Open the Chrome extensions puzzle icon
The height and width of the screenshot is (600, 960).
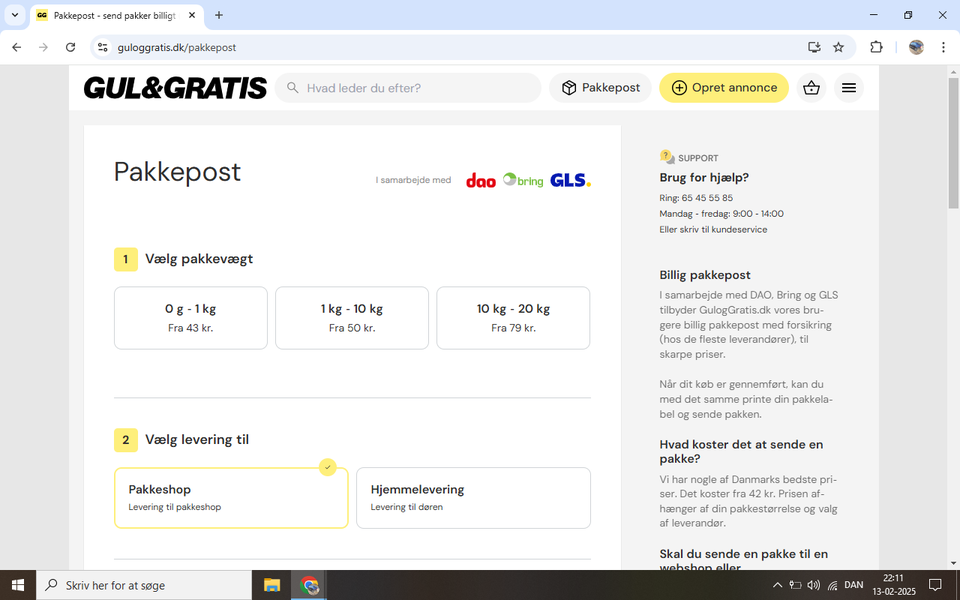click(x=876, y=47)
